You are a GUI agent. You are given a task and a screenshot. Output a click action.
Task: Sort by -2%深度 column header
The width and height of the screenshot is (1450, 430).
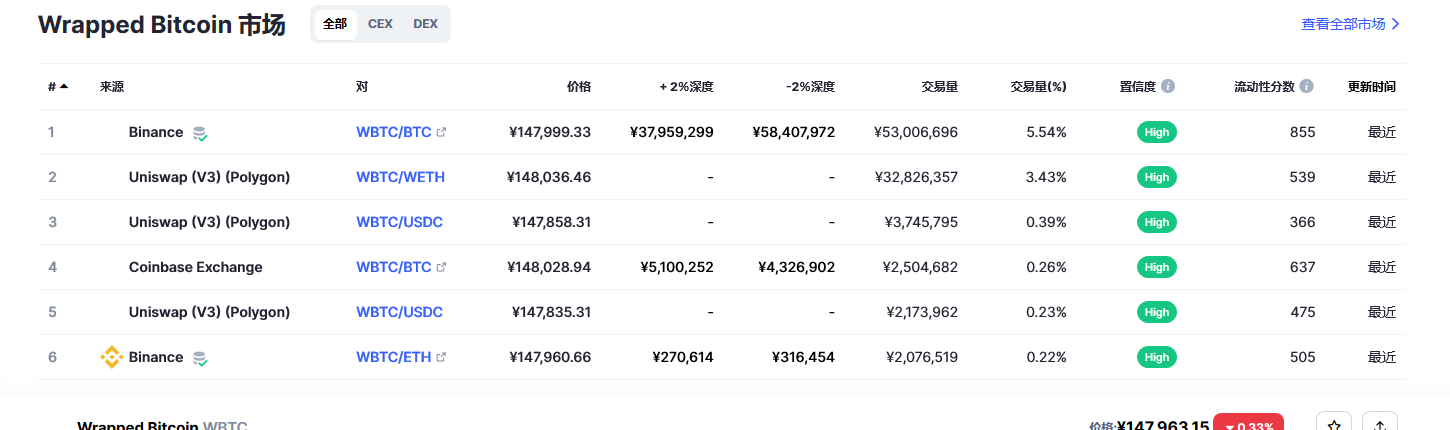click(810, 87)
